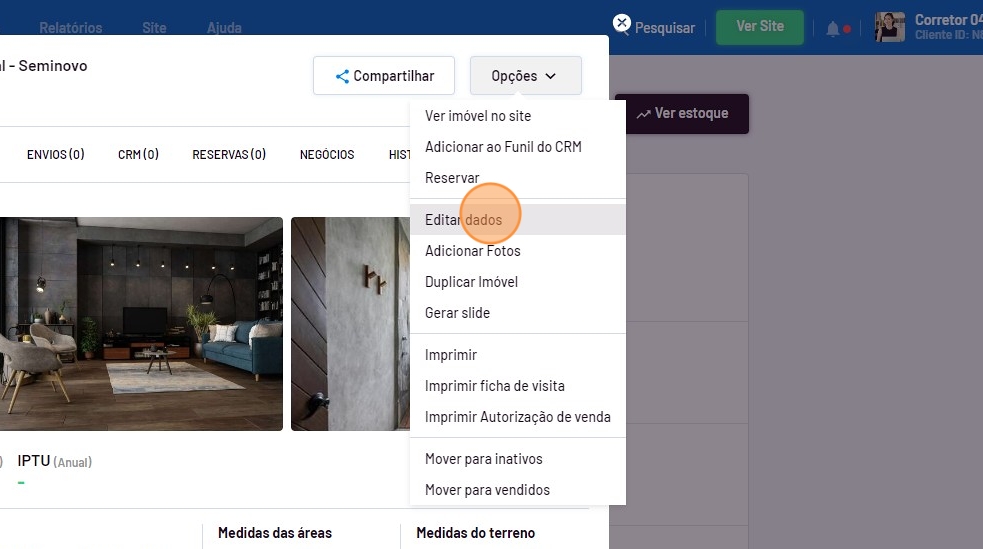
Task: Open Ver estoque with trend icon
Action: tap(681, 114)
